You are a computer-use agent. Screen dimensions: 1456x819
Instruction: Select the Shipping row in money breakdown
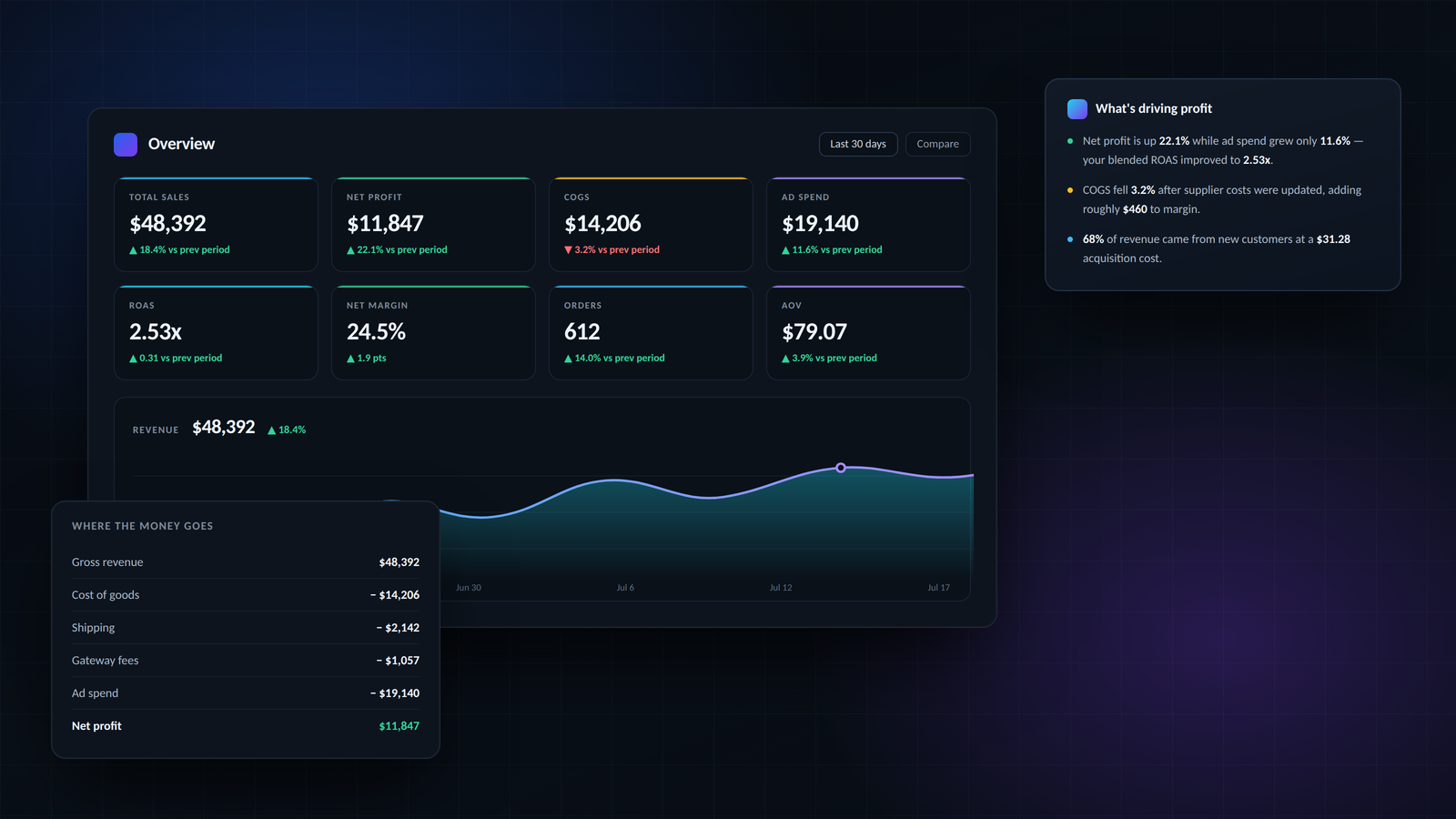(246, 628)
